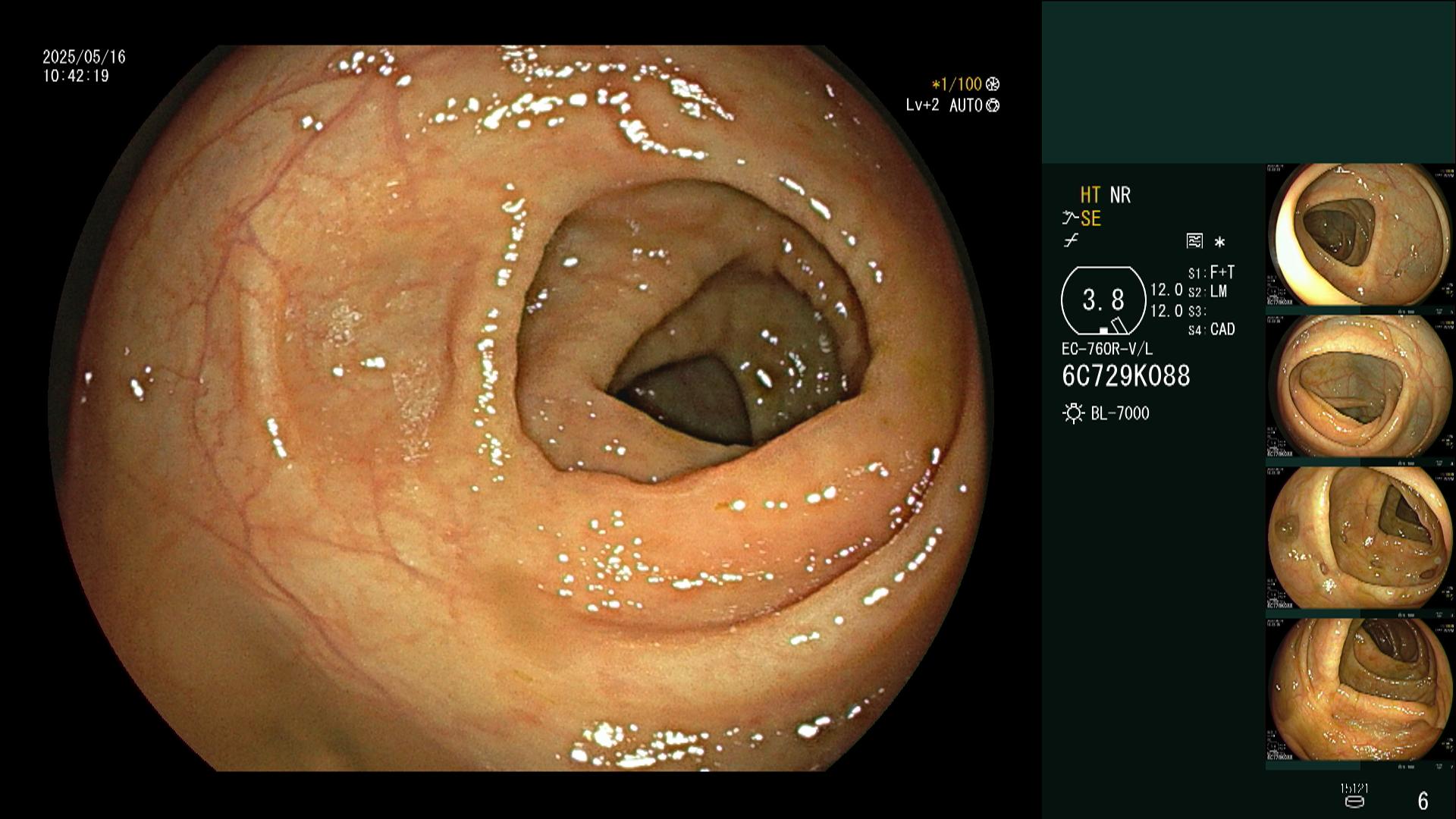1456x819 pixels.
Task: Click the tone curve icon under SE
Action: 1071,241
